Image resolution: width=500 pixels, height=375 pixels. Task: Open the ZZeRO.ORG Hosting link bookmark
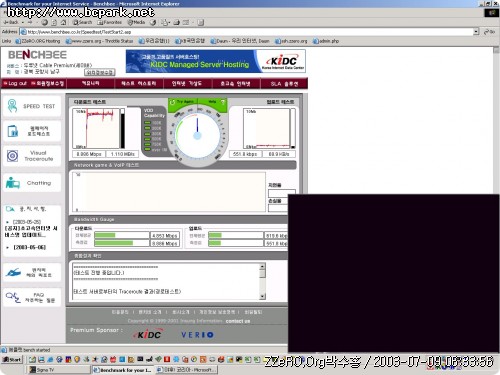[x=38, y=41]
